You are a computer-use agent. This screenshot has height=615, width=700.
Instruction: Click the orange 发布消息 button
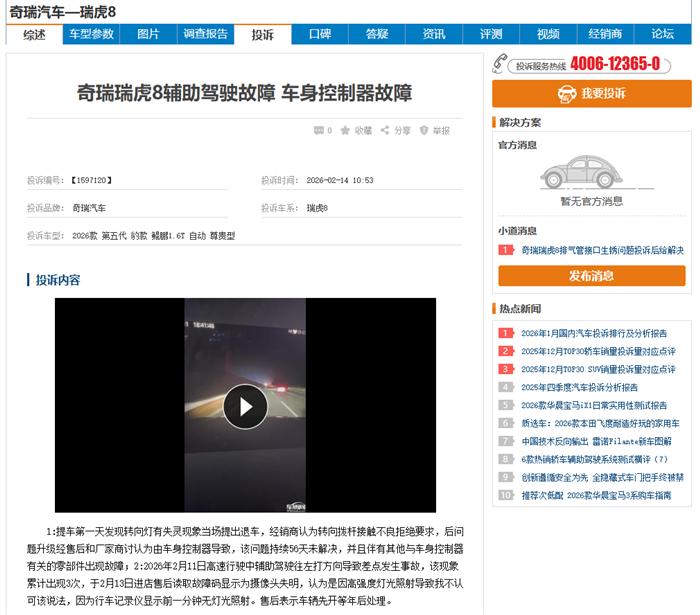[x=591, y=276]
